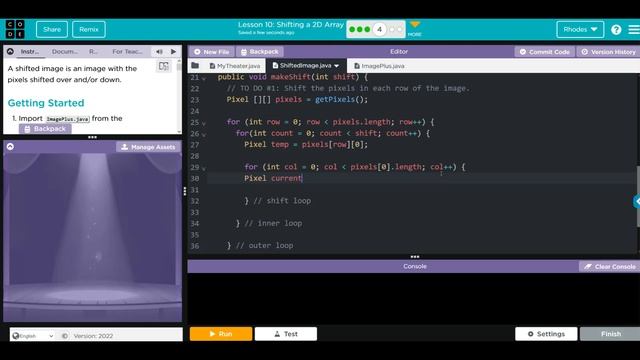The image size is (640, 360).
Task: Click the '// inner loop' comment
Action: coord(273,223)
